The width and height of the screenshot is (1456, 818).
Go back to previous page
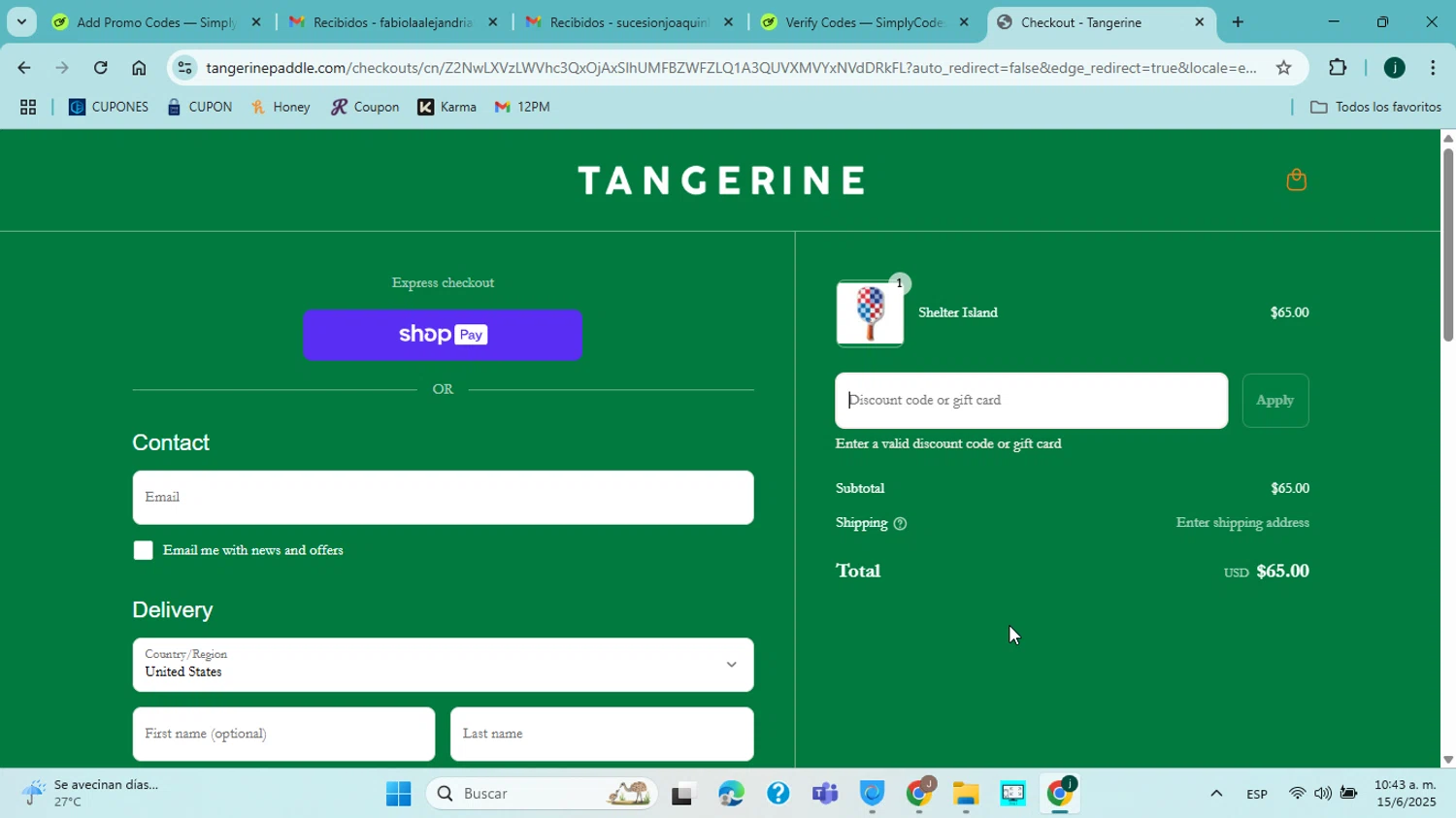(x=24, y=68)
